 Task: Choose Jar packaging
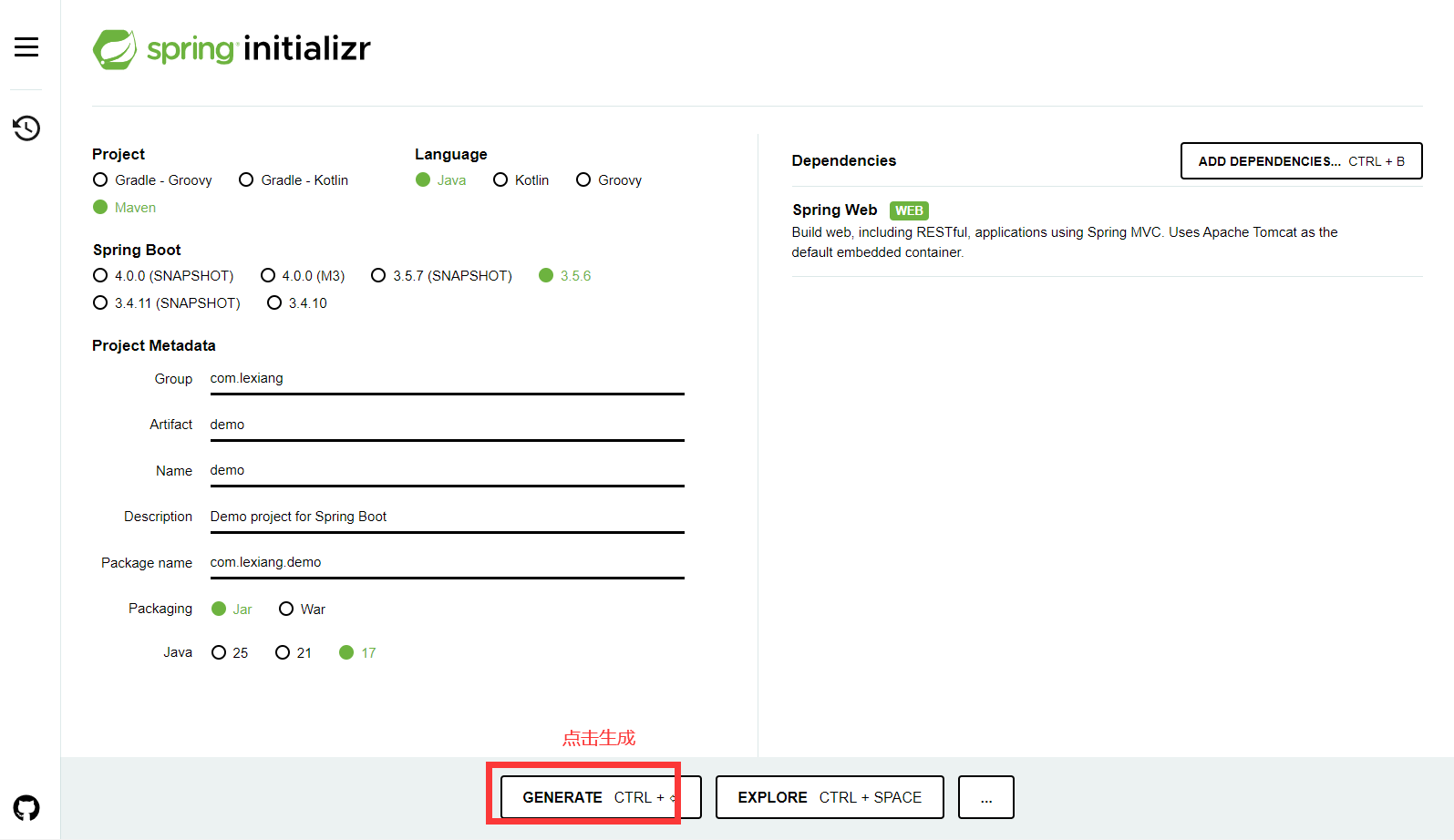click(x=232, y=610)
